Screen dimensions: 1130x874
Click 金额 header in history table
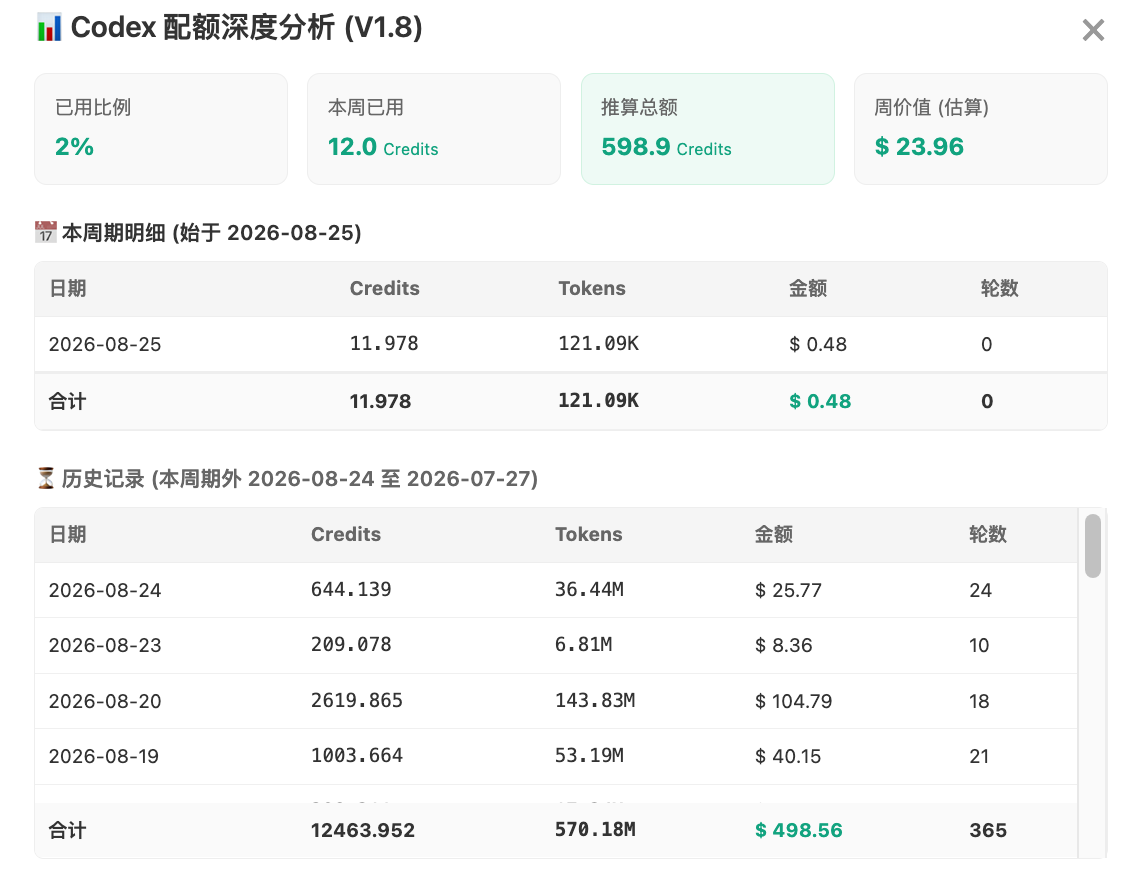coord(774,534)
